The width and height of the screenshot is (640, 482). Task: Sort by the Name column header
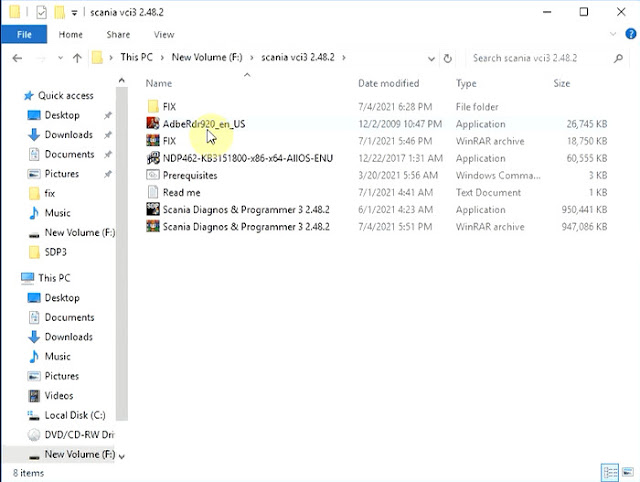point(159,83)
